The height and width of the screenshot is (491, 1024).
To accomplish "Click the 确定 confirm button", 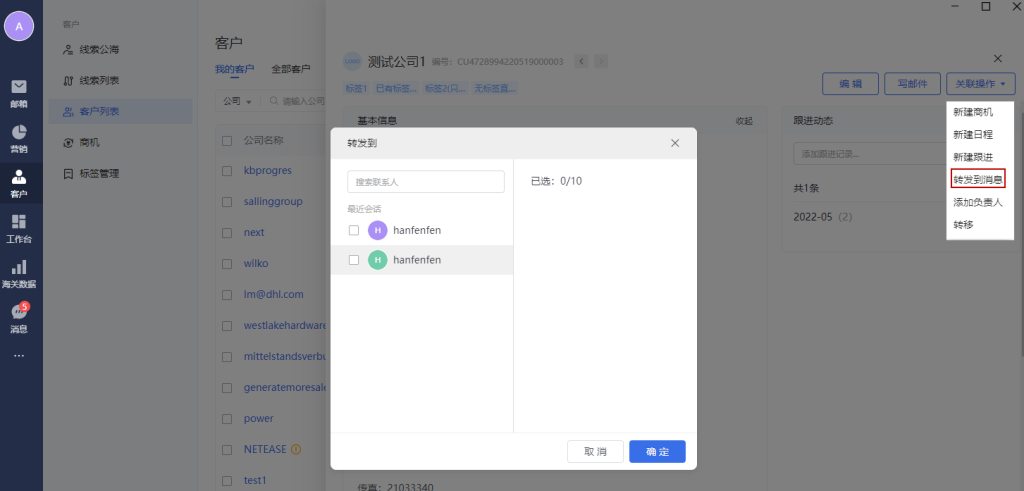I will click(x=657, y=452).
